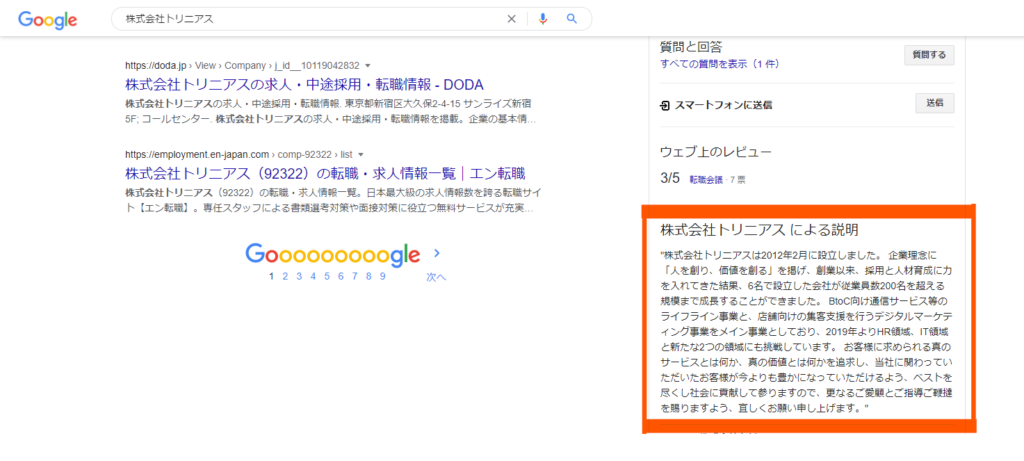Click the 株式会社トリニアス による説明 heading

(759, 230)
